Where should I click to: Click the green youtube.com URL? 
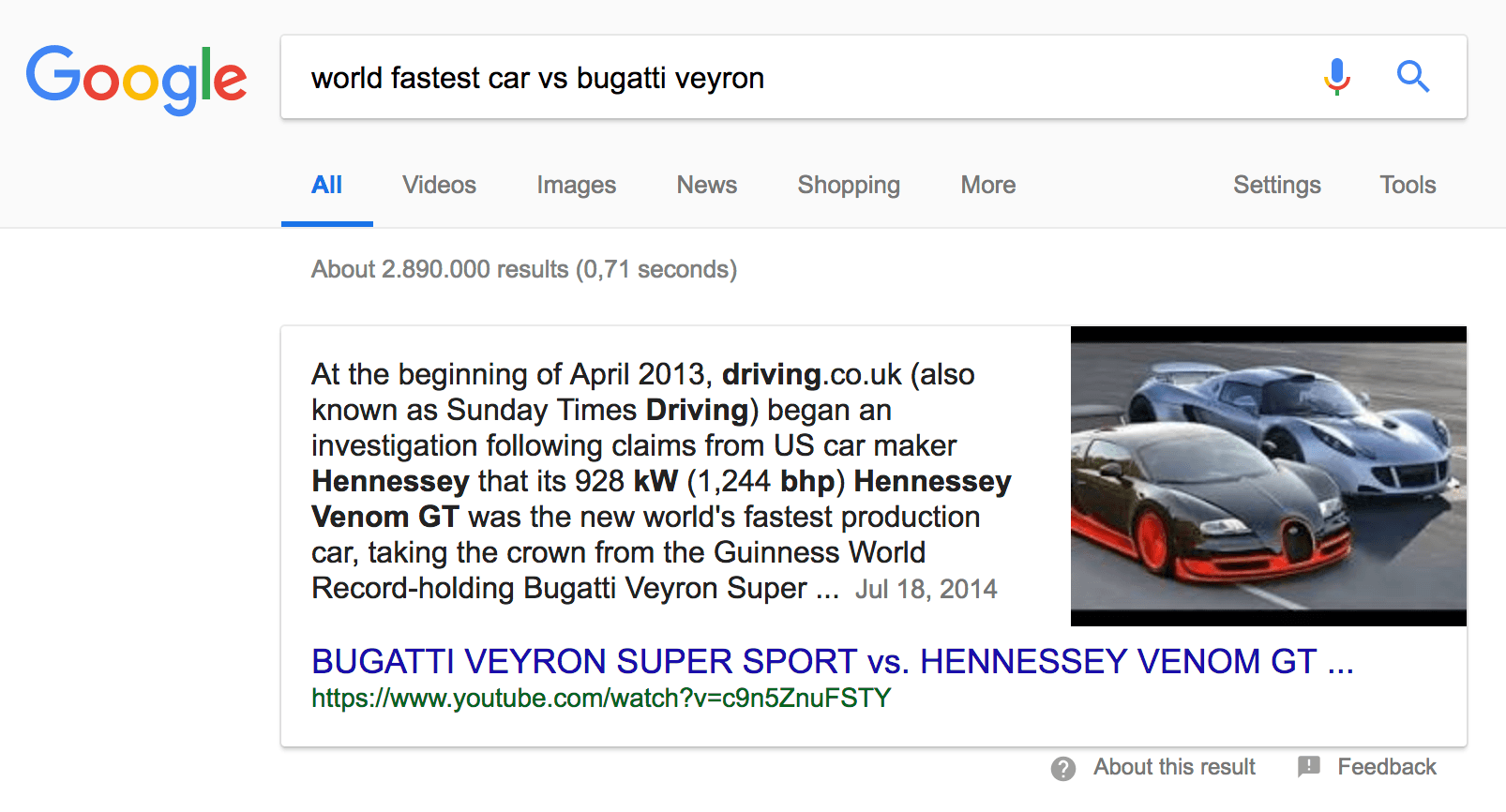[600, 699]
